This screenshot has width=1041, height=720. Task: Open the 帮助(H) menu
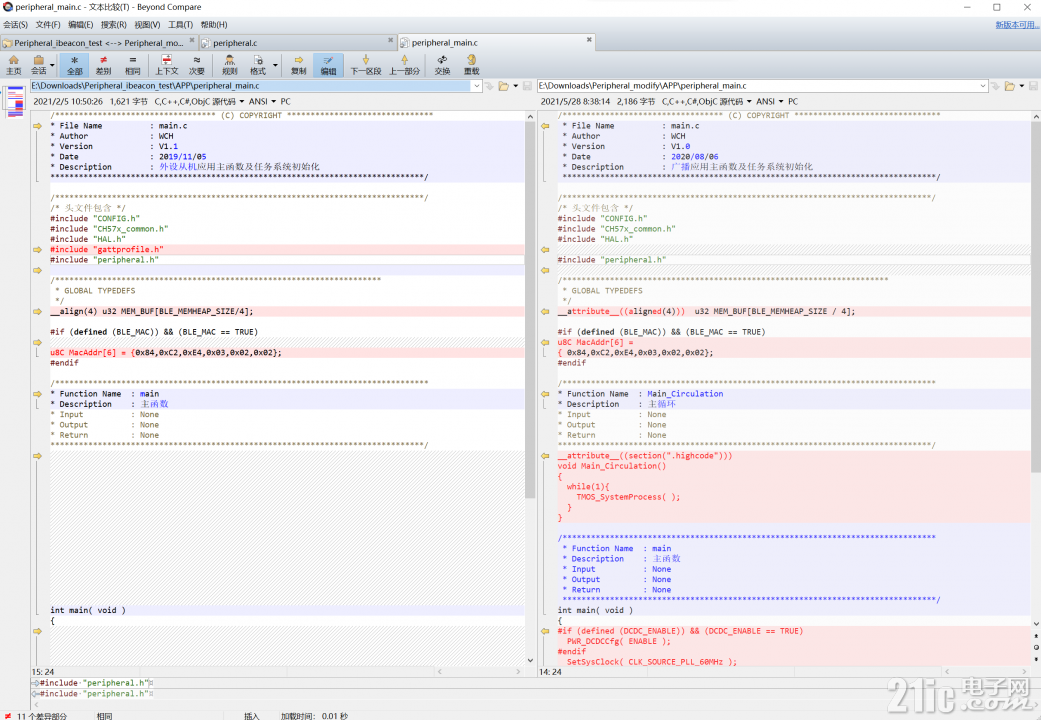click(214, 25)
